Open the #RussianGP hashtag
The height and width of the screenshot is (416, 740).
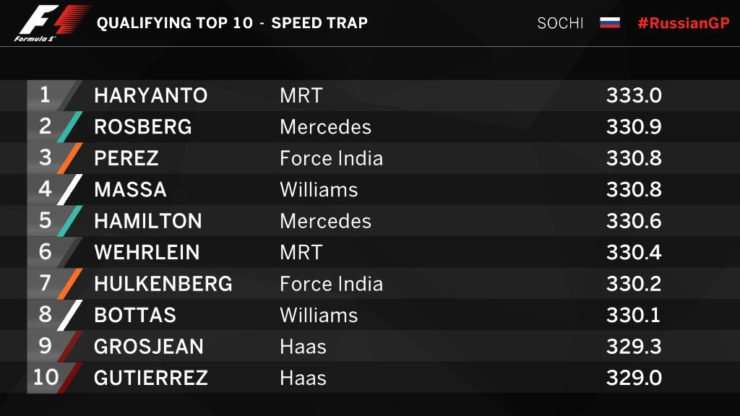point(683,23)
